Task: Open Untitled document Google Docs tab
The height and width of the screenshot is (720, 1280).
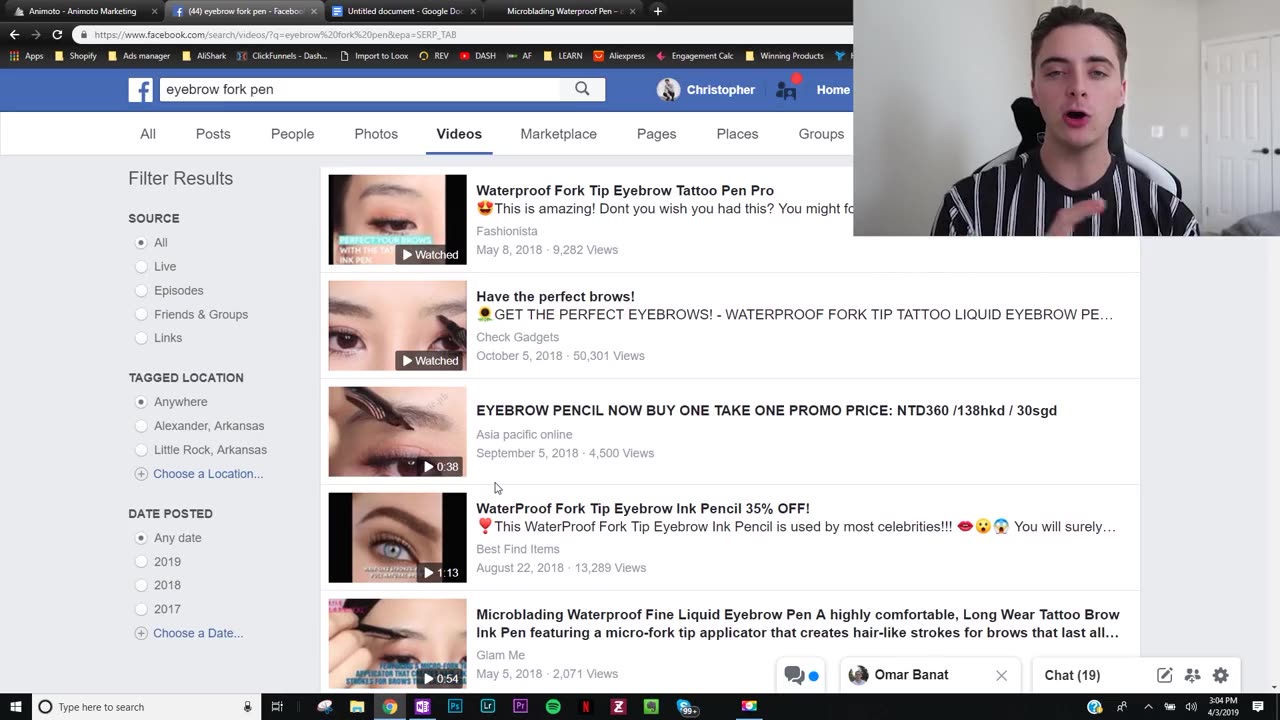Action: pos(403,11)
